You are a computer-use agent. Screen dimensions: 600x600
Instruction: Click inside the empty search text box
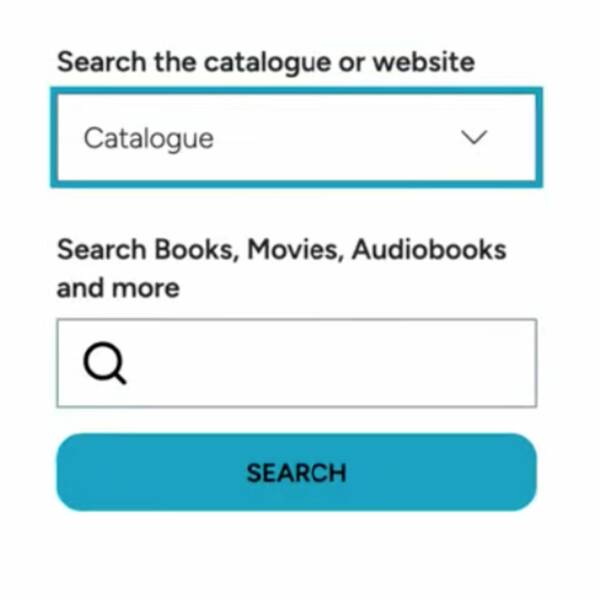[297, 363]
